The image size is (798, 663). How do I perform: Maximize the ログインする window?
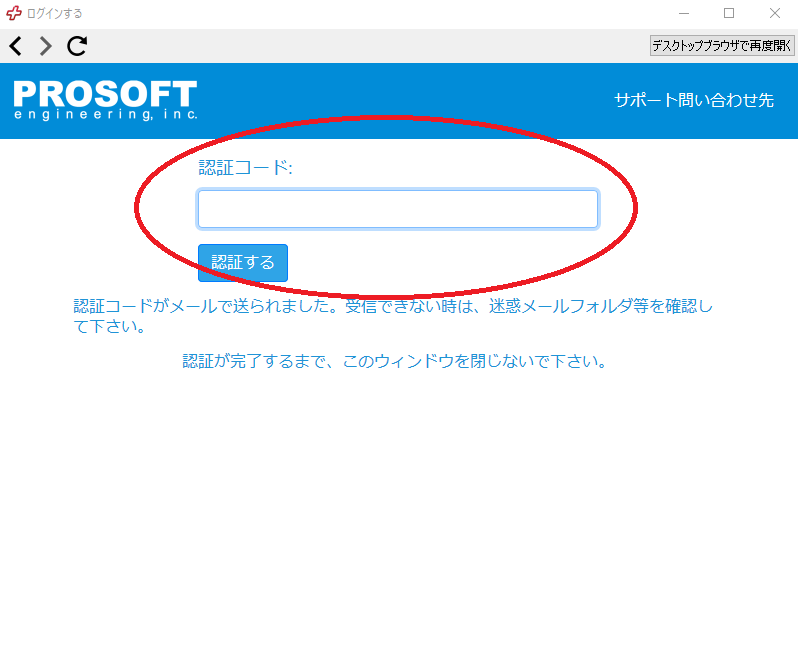click(x=729, y=14)
